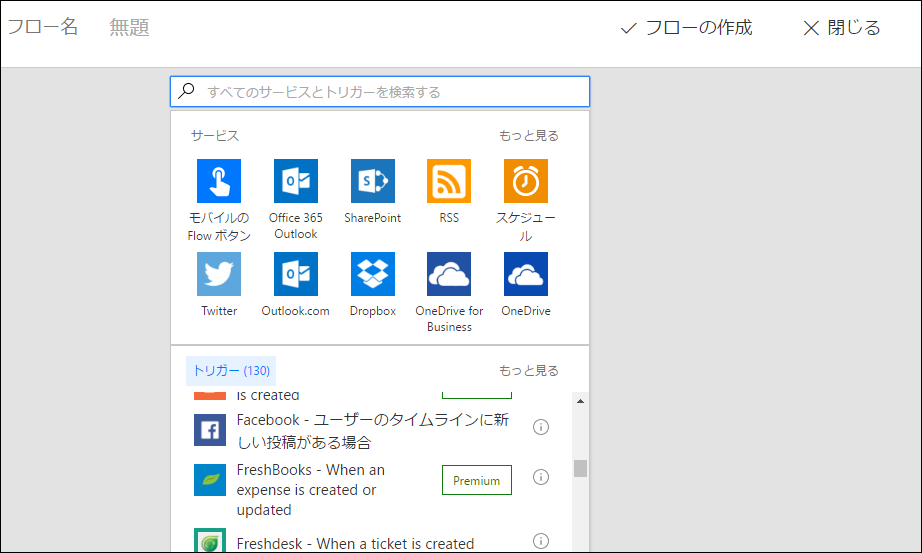Choose the Office 365 Outlook service

tap(296, 181)
